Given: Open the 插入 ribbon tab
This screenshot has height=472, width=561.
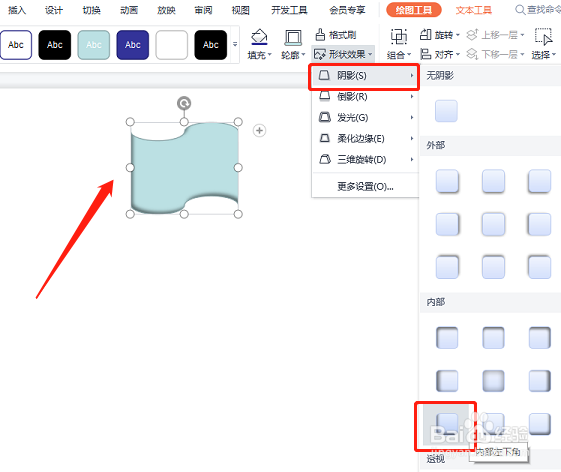Looking at the screenshot, I should coord(17,10).
